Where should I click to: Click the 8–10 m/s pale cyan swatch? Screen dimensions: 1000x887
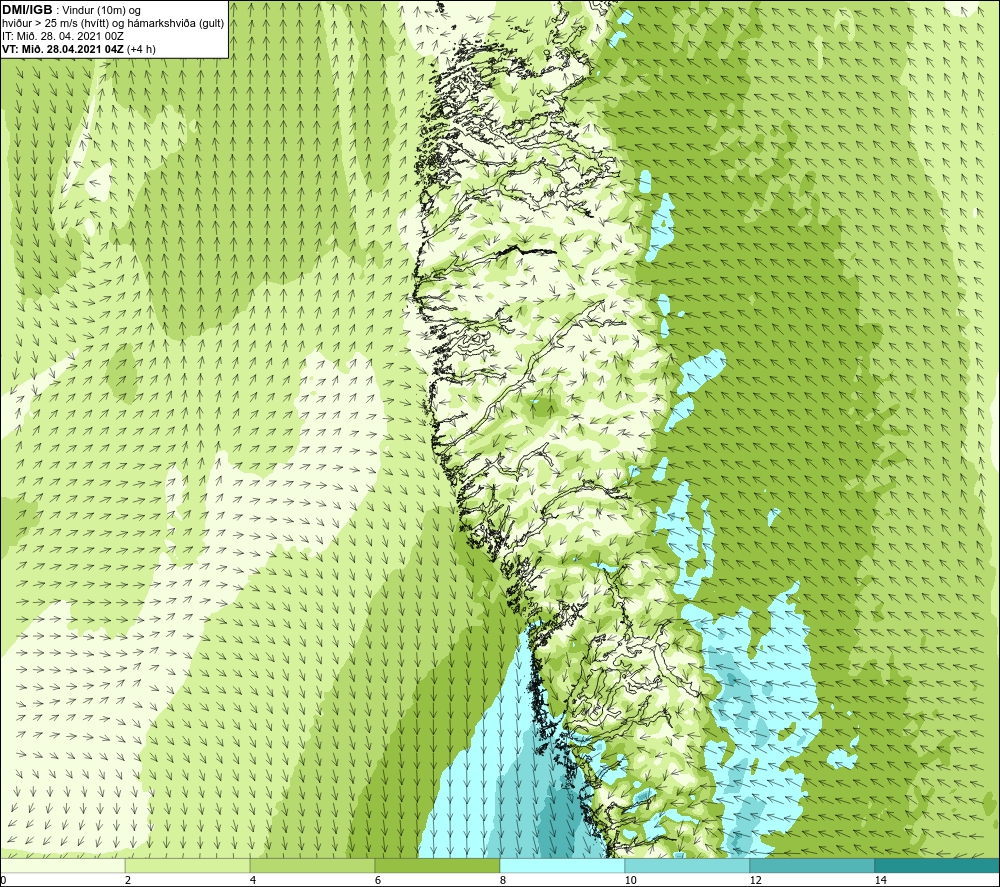(x=562, y=865)
